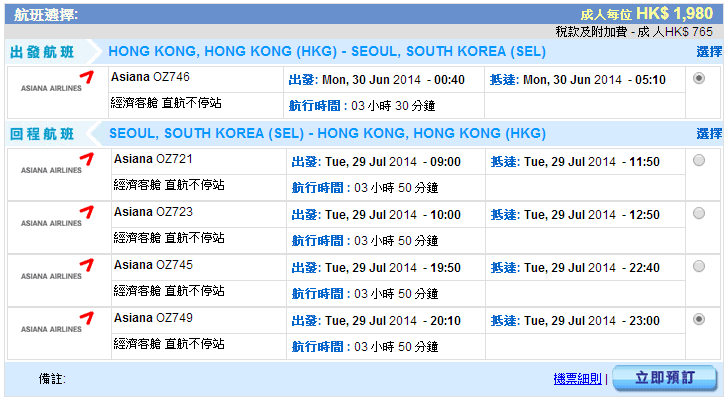
Task: Click the 出發航班 departure flight header tab
Action: tap(42, 52)
